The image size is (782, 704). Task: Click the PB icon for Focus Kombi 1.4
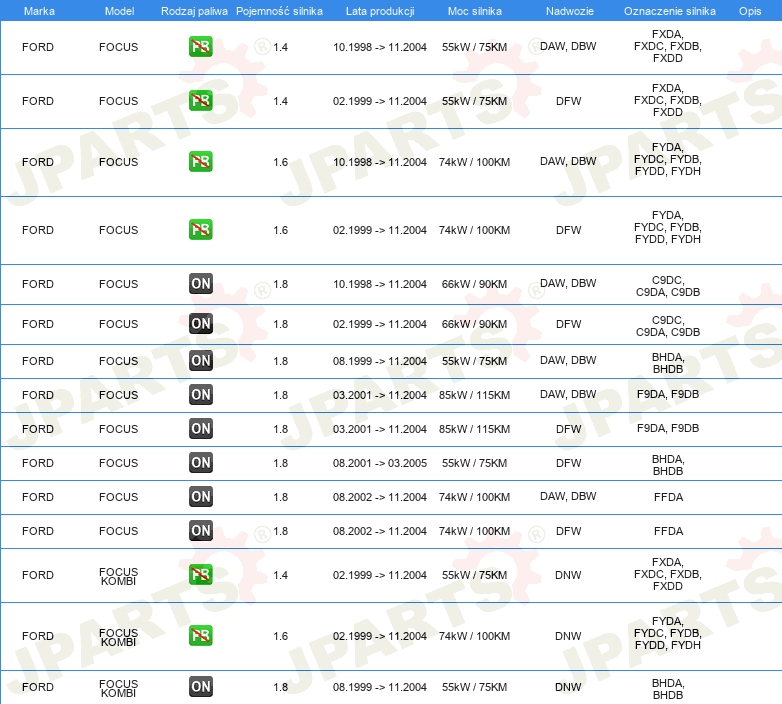click(201, 575)
